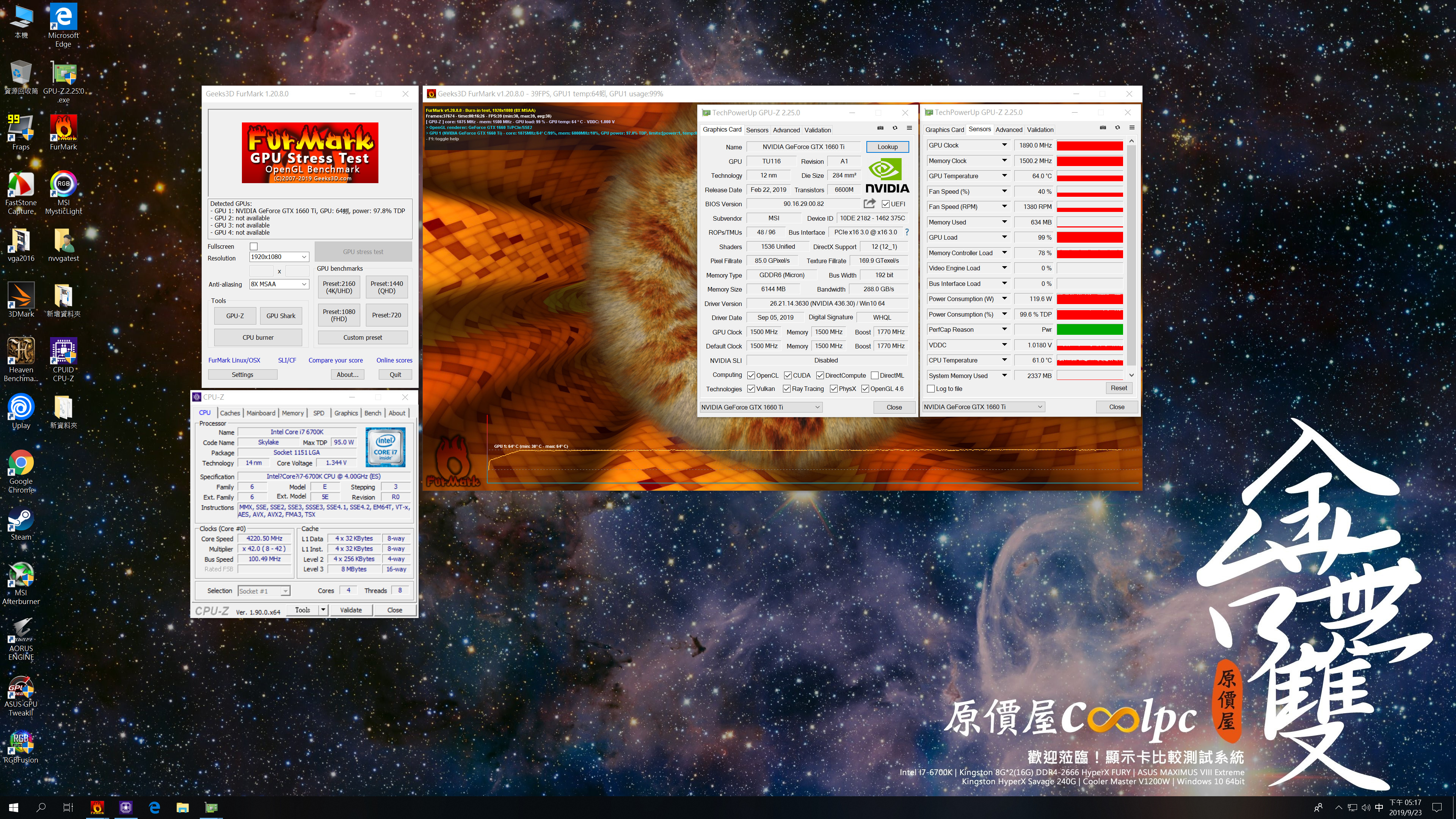Click the GPU Shark button
This screenshot has height=819, width=1456.
pos(281,316)
